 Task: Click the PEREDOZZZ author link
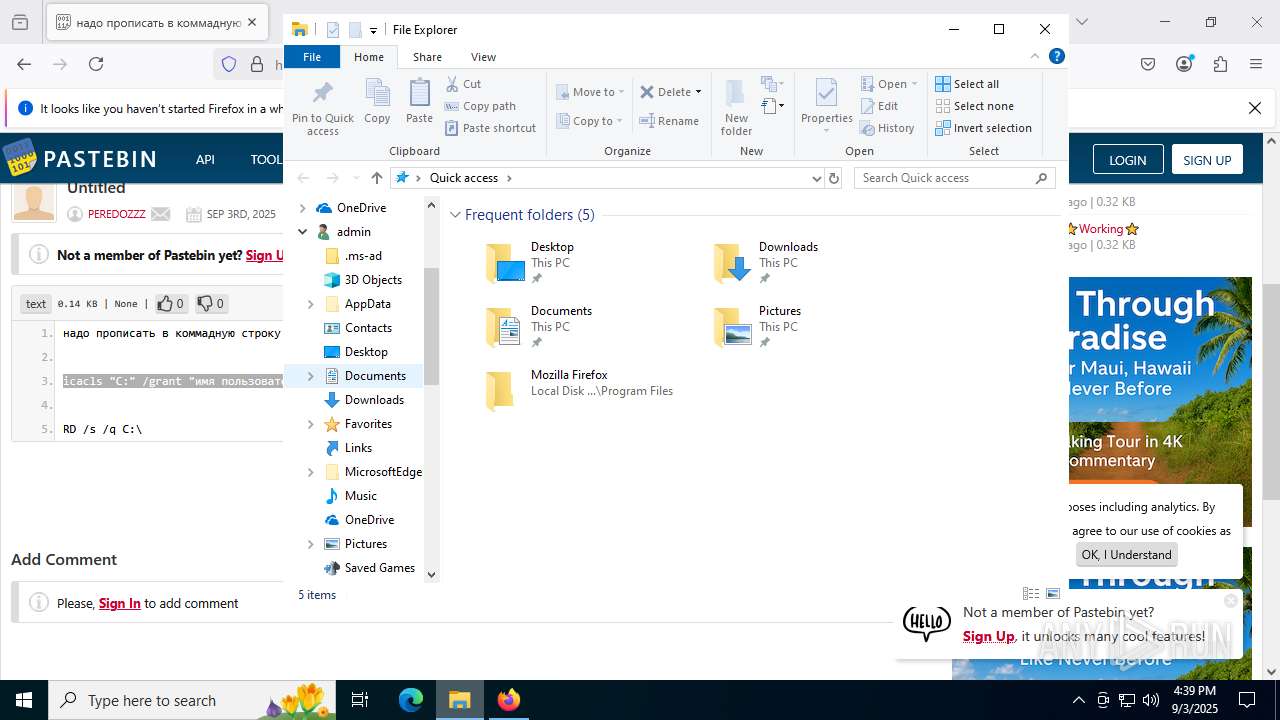[116, 214]
